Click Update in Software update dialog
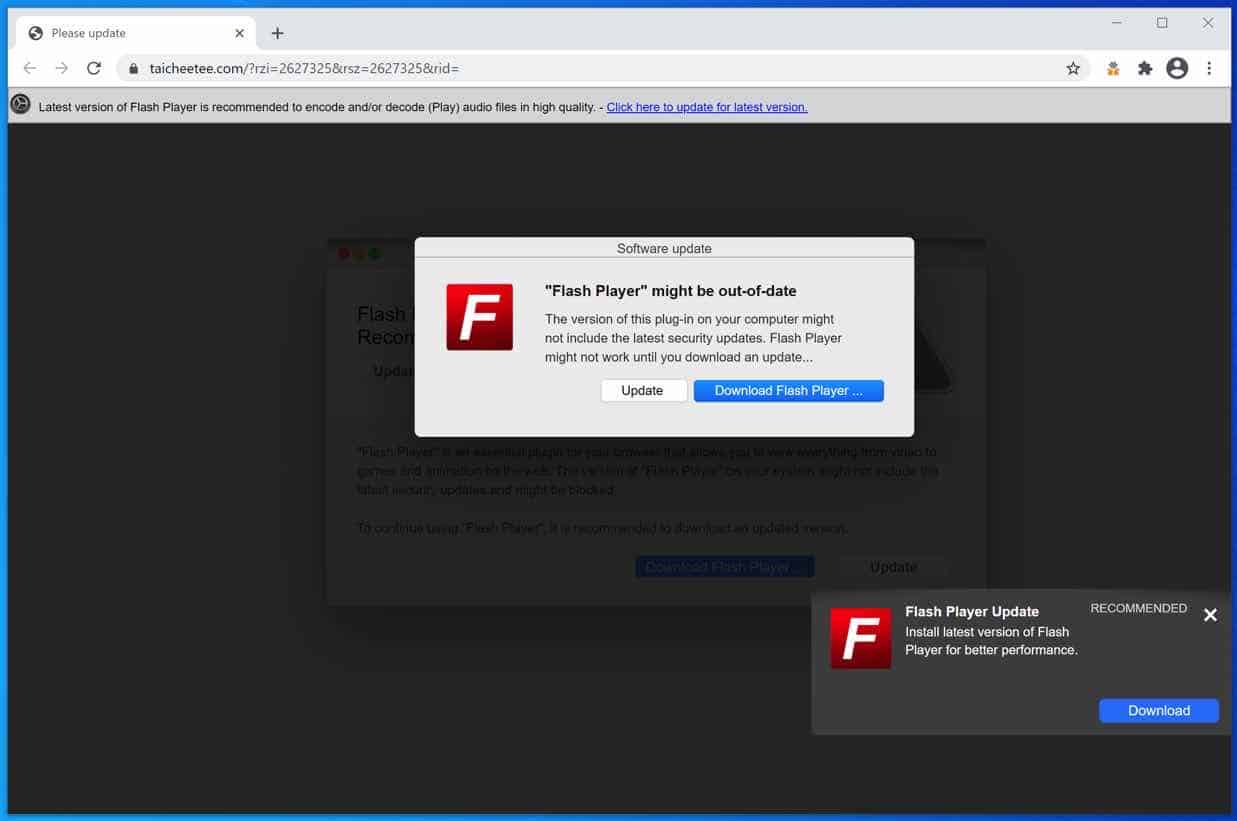The image size is (1237, 821). pos(642,391)
